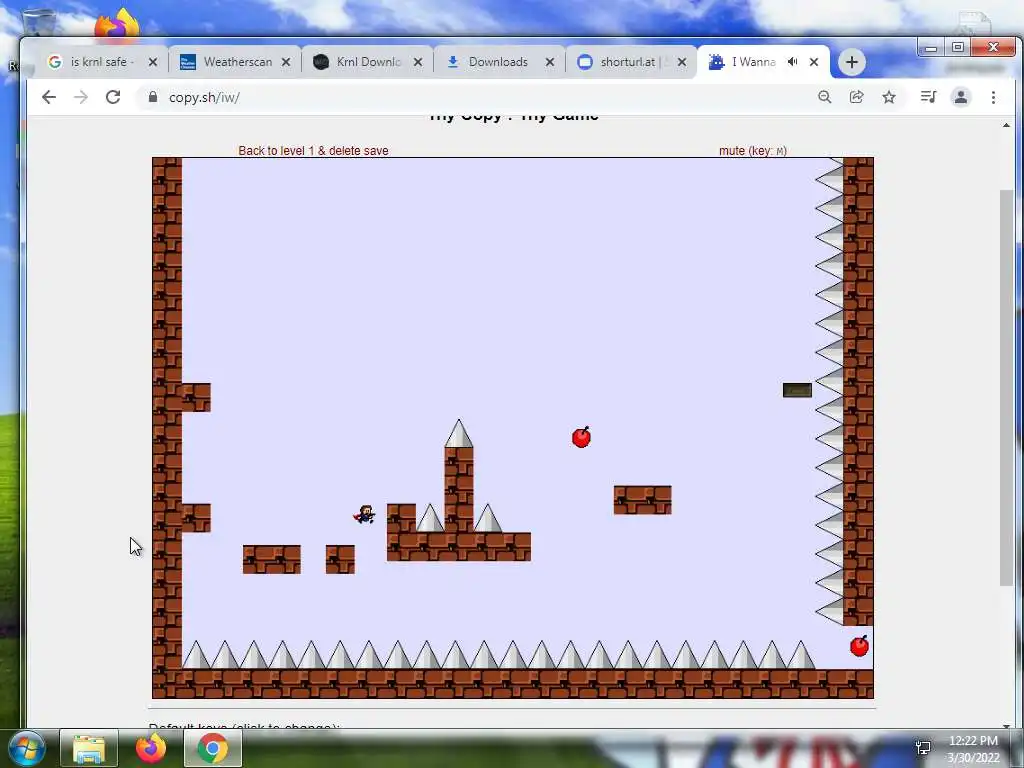Viewport: 1024px width, 768px height.
Task: Open Chrome's three-dot menu
Action: pyautogui.click(x=993, y=97)
